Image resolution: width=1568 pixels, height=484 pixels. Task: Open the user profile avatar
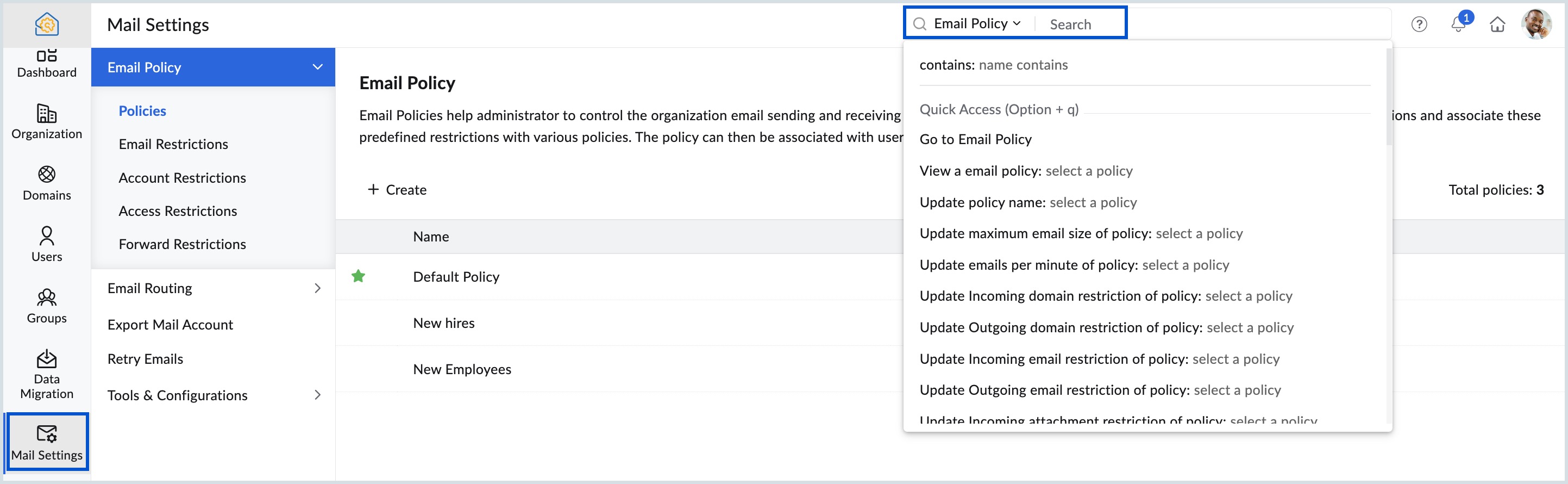pyautogui.click(x=1535, y=24)
